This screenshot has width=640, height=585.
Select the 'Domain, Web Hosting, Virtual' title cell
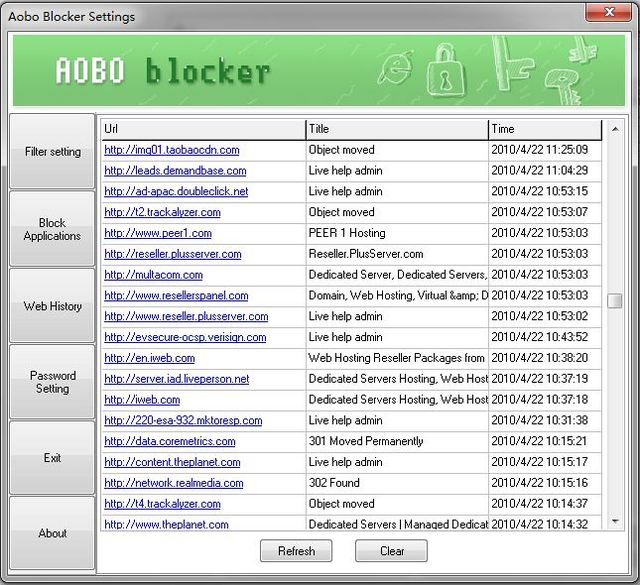398,296
